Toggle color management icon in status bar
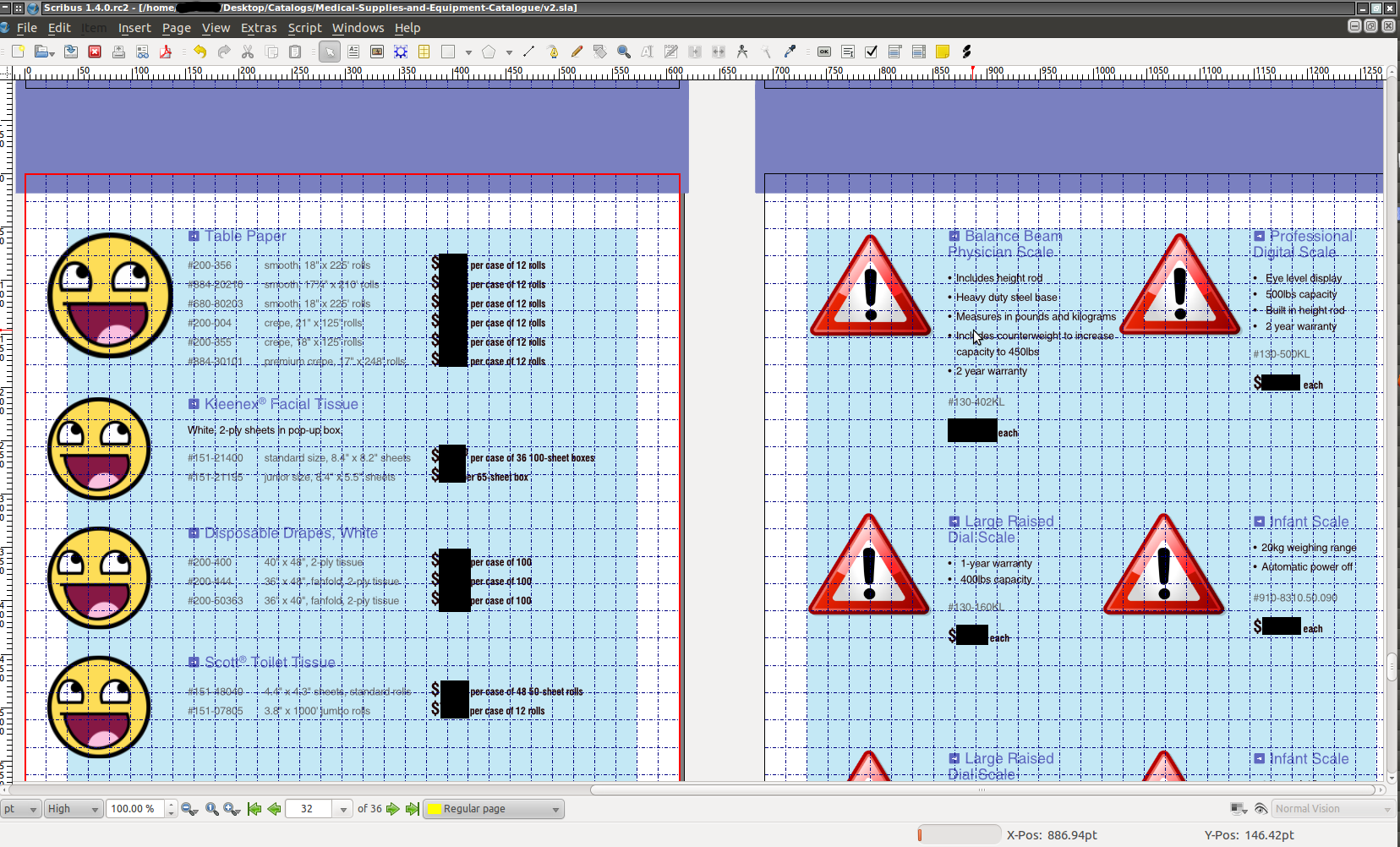The height and width of the screenshot is (847, 1400). click(x=1239, y=809)
